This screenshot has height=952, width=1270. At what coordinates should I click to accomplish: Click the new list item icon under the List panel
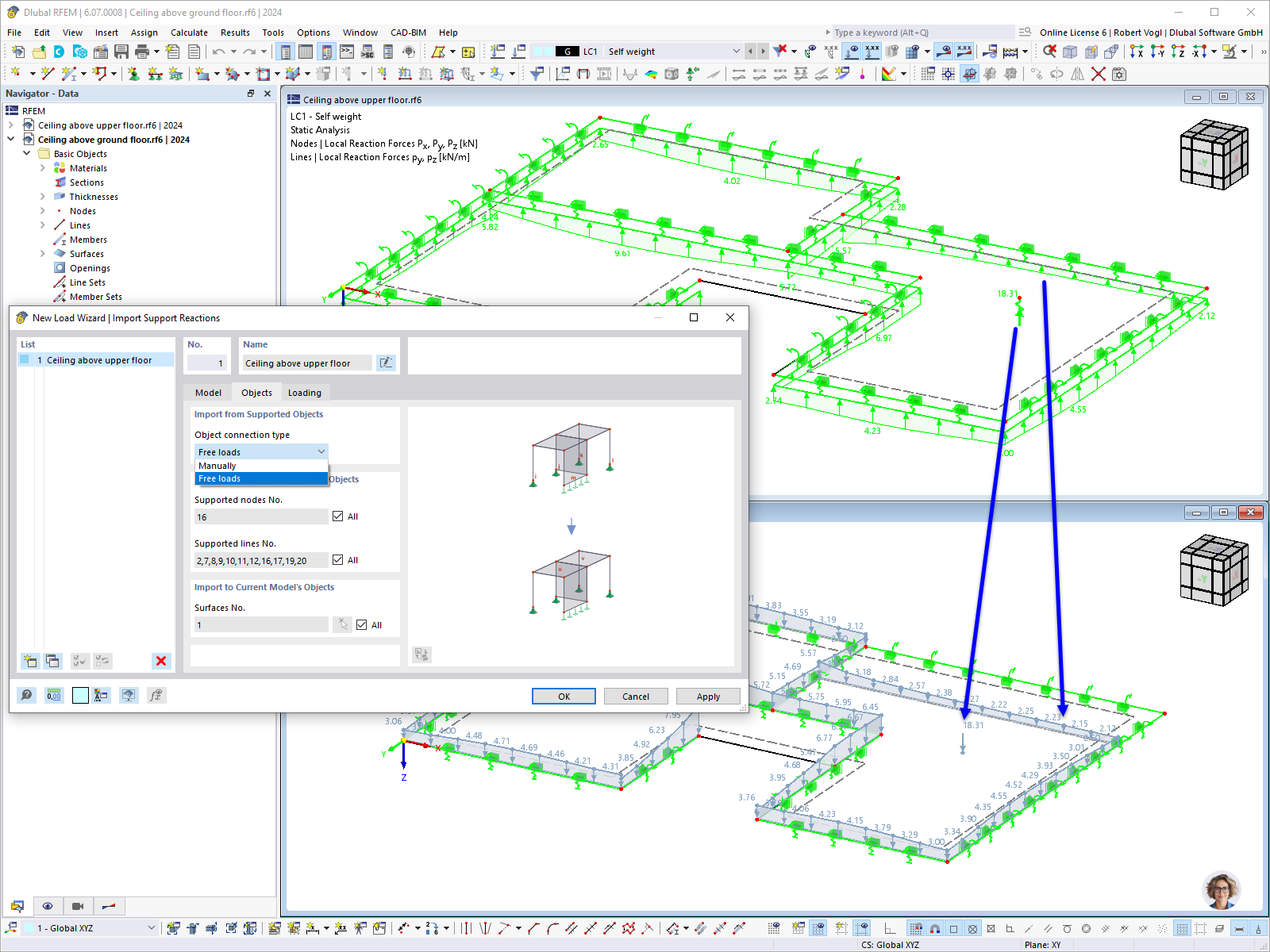pos(30,661)
